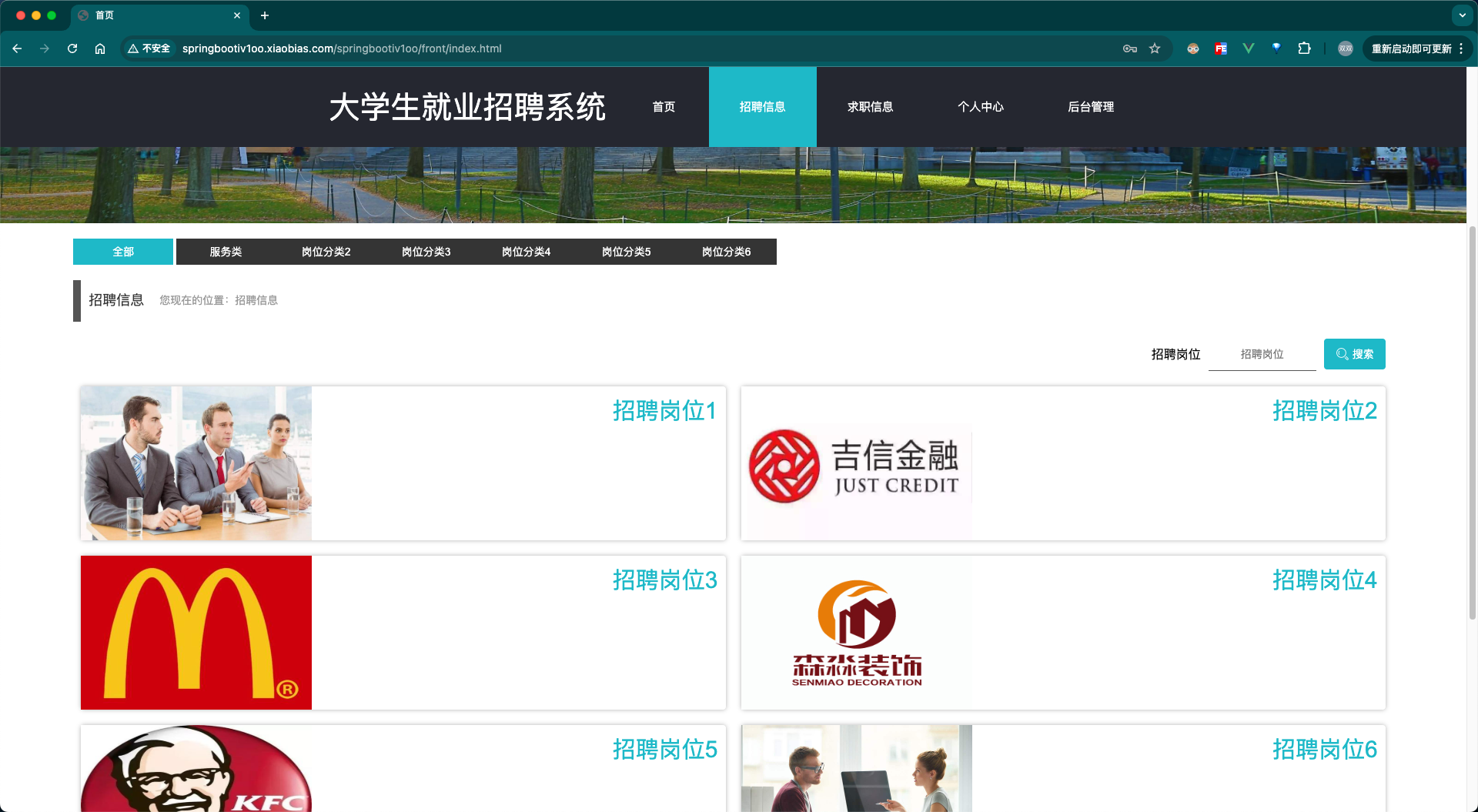Open the 招聘岗位6 job title
The width and height of the screenshot is (1478, 812).
click(x=1324, y=750)
